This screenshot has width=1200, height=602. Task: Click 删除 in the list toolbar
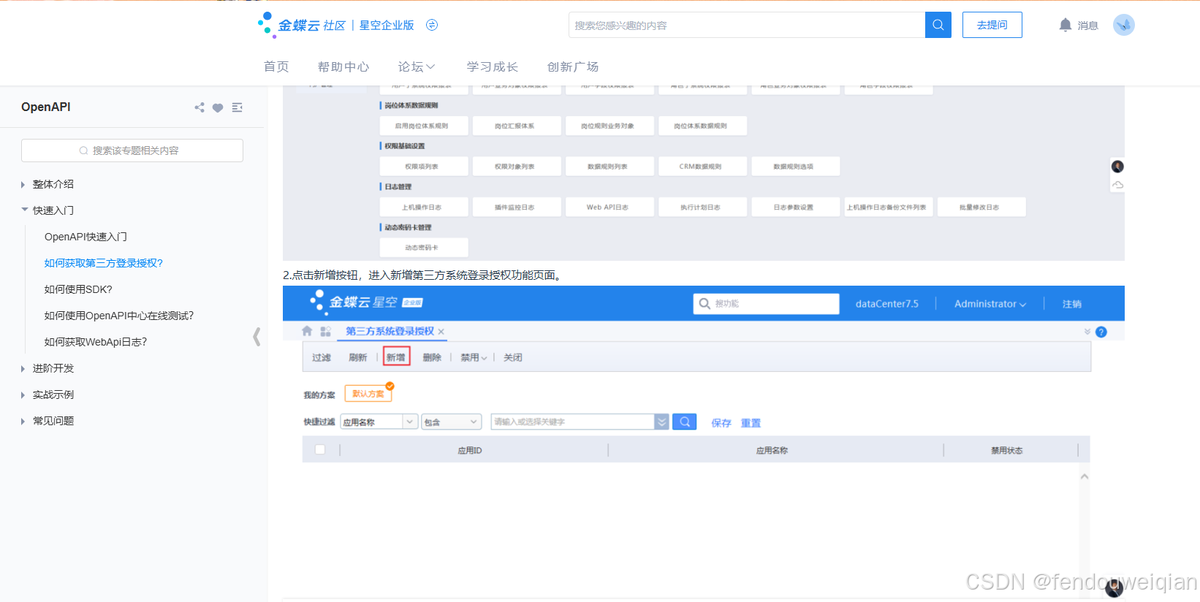[432, 357]
